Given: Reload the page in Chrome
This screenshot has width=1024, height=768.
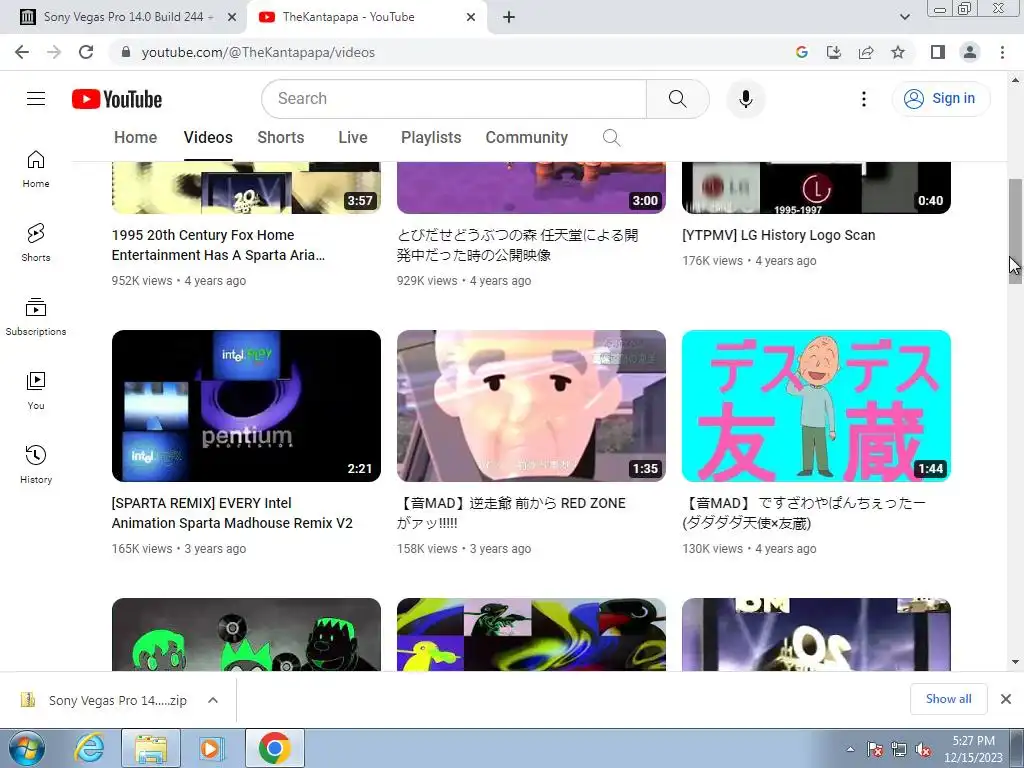Looking at the screenshot, I should (x=86, y=52).
